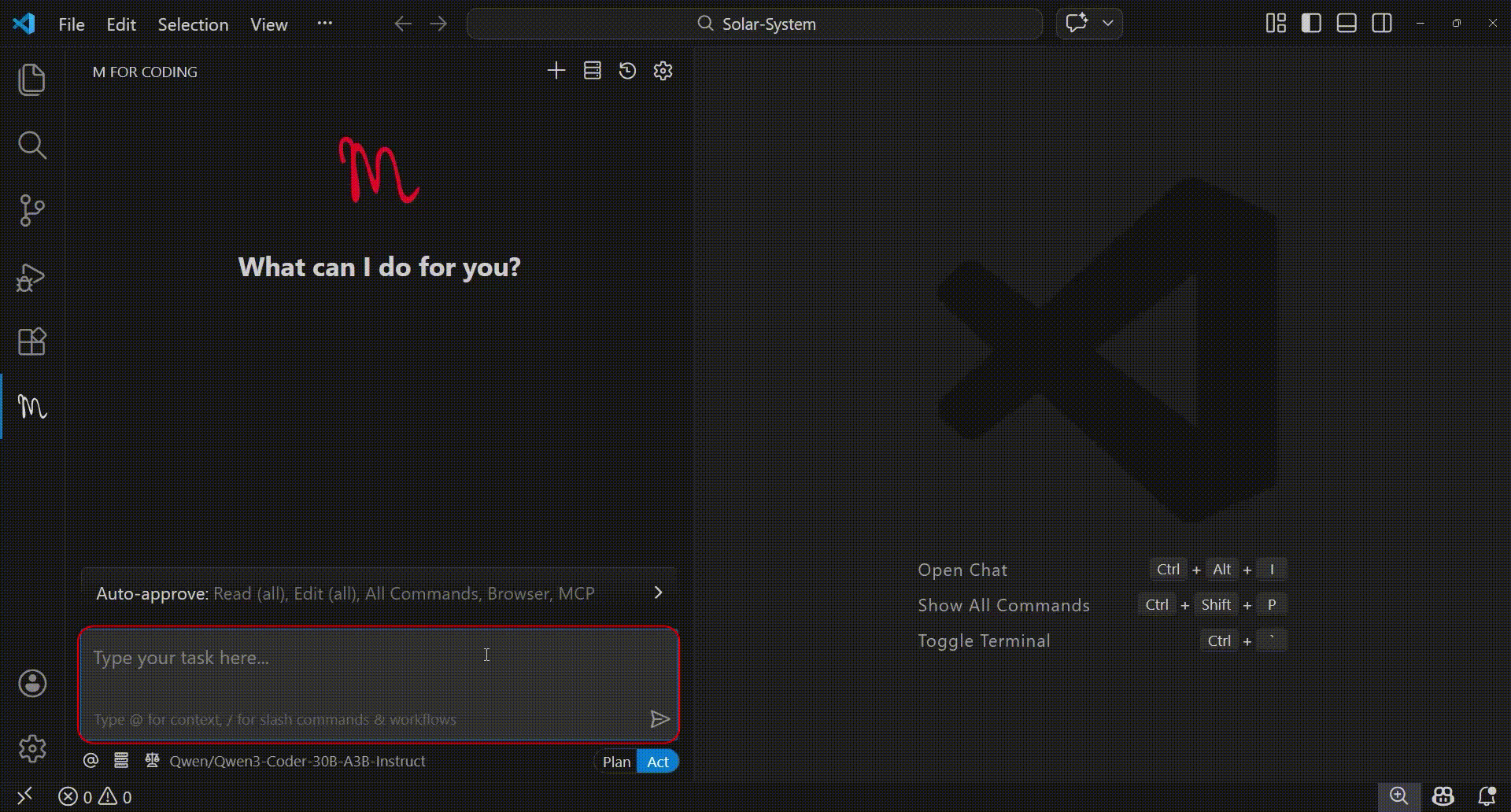Viewport: 1511px width, 812px height.
Task: Switch to Plan mode
Action: (x=616, y=762)
